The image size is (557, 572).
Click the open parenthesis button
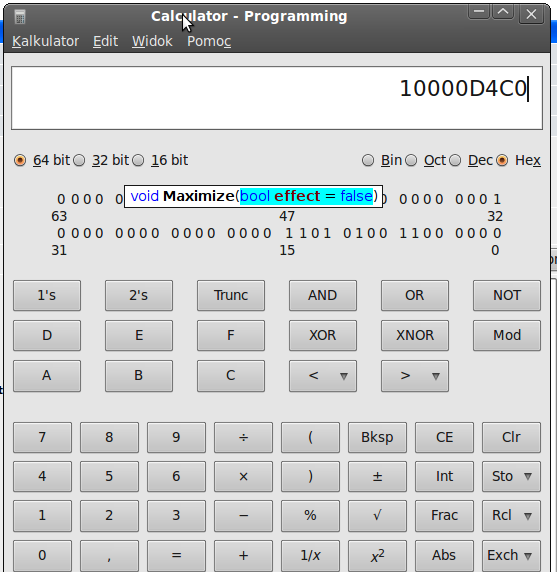310,437
